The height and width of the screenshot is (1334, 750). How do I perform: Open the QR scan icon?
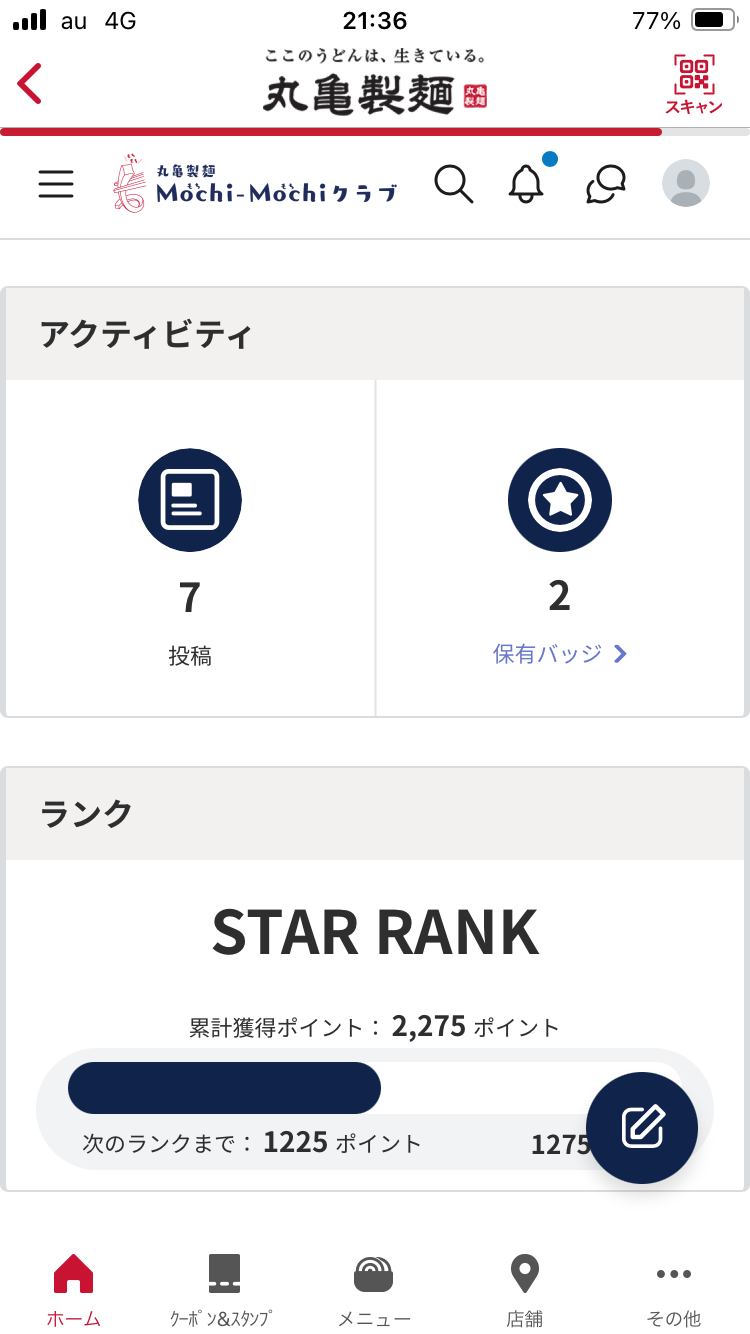[x=693, y=84]
